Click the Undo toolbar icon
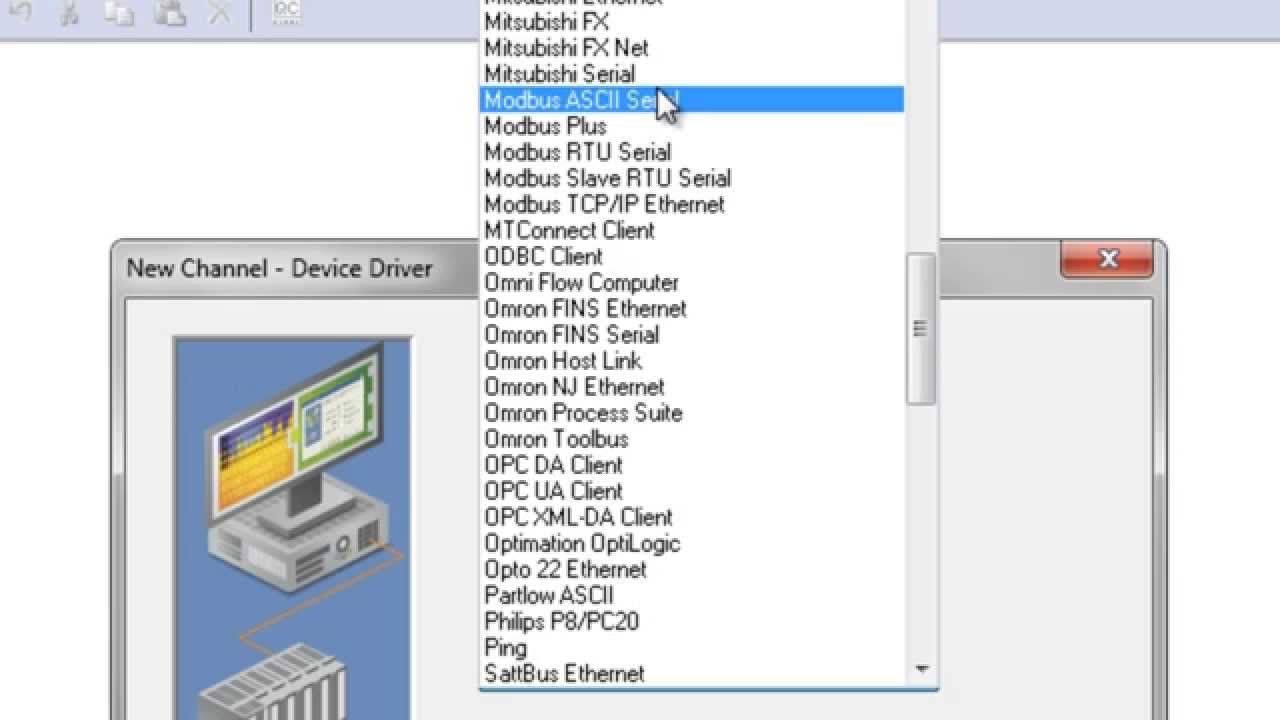The height and width of the screenshot is (720, 1280). click(21, 12)
